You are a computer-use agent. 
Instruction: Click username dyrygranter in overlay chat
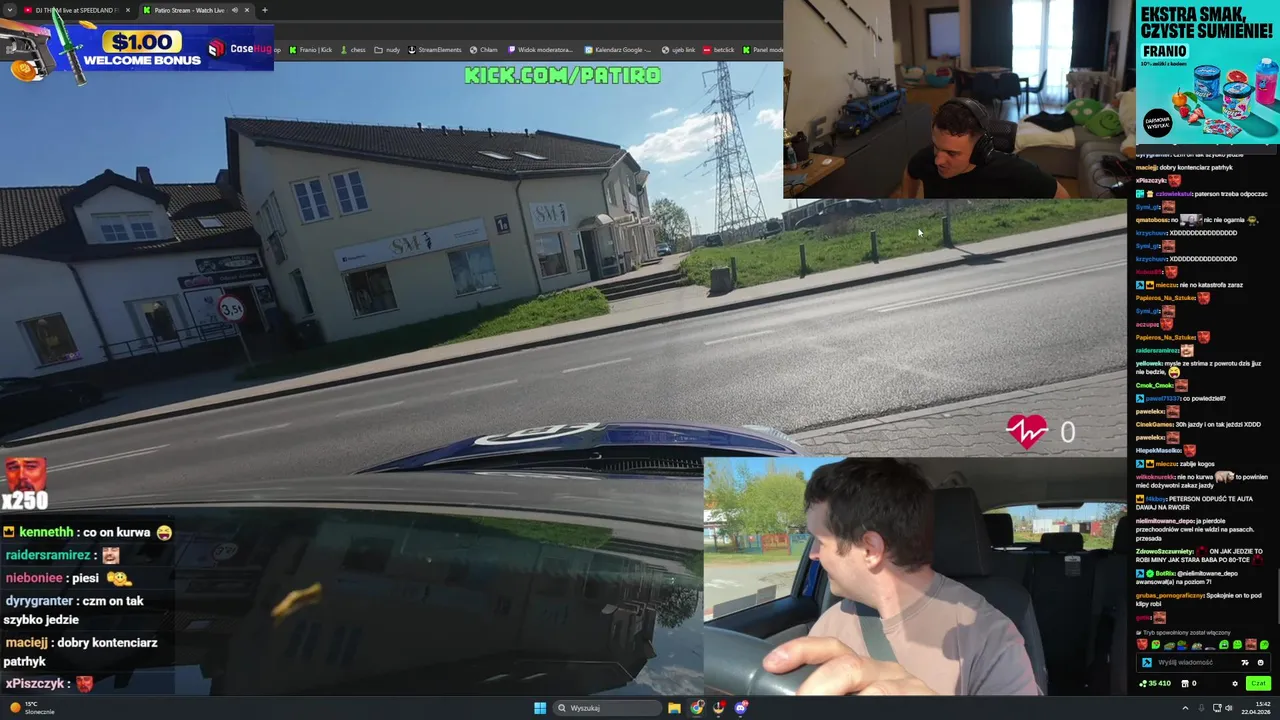coord(38,601)
